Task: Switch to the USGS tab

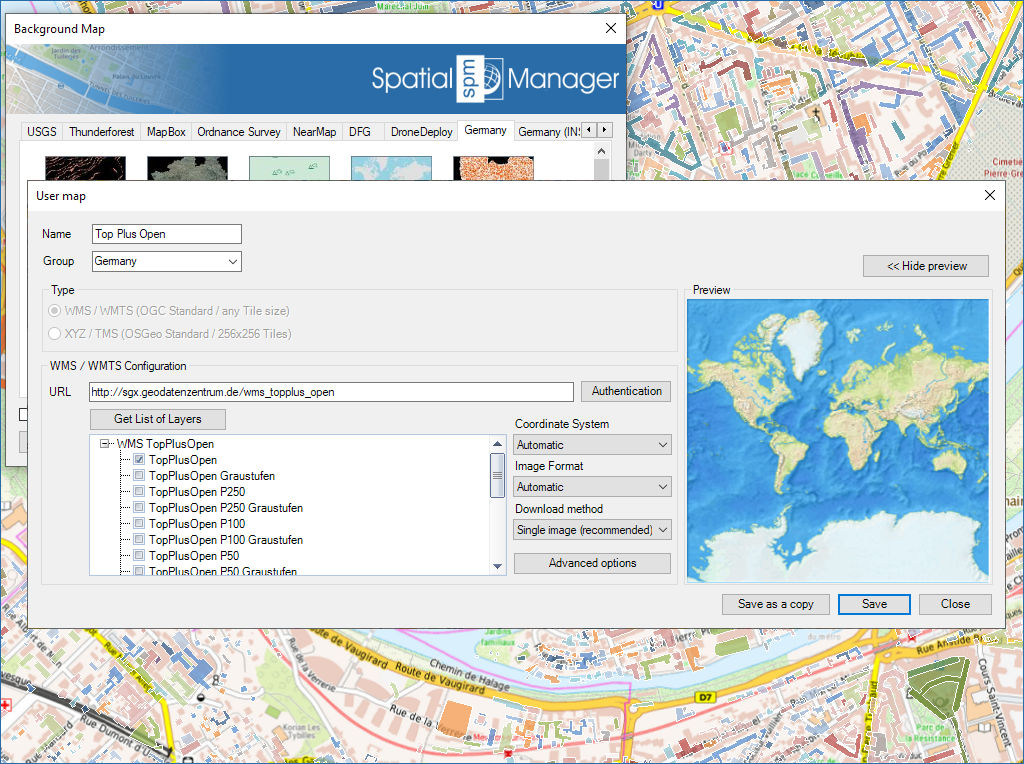Action: coord(42,132)
